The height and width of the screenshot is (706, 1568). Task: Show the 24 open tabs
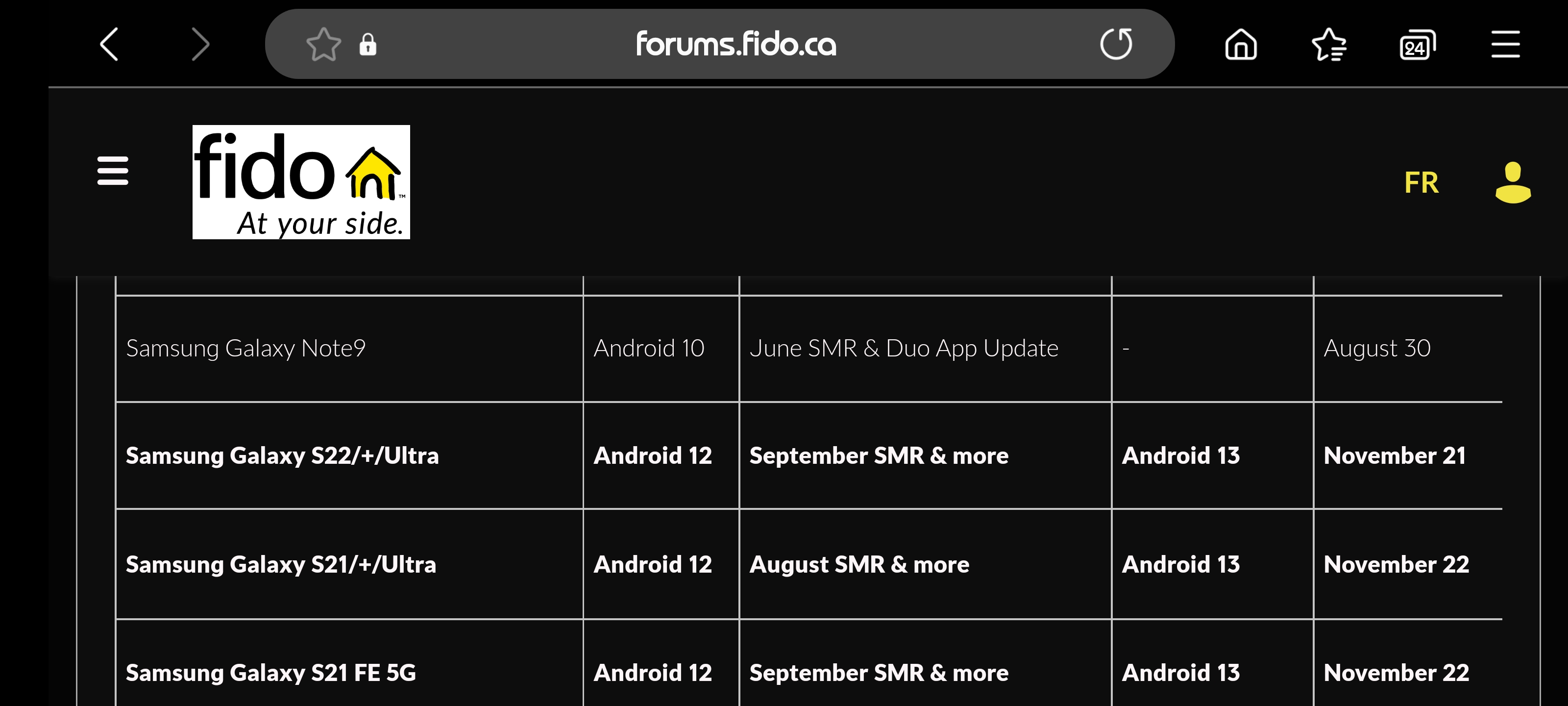tap(1417, 44)
